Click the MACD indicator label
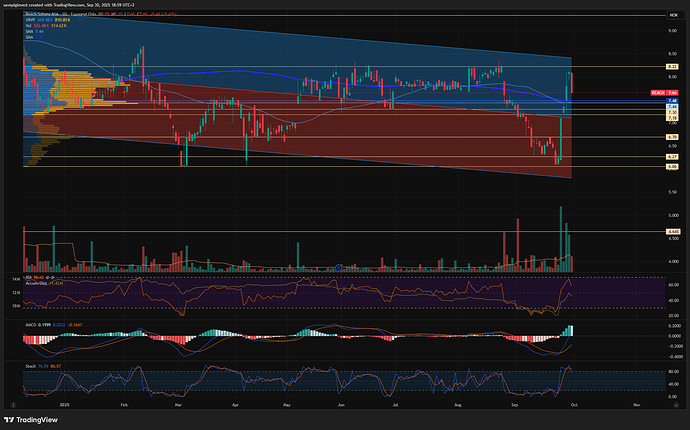This screenshot has height=430, width=690. 31,324
